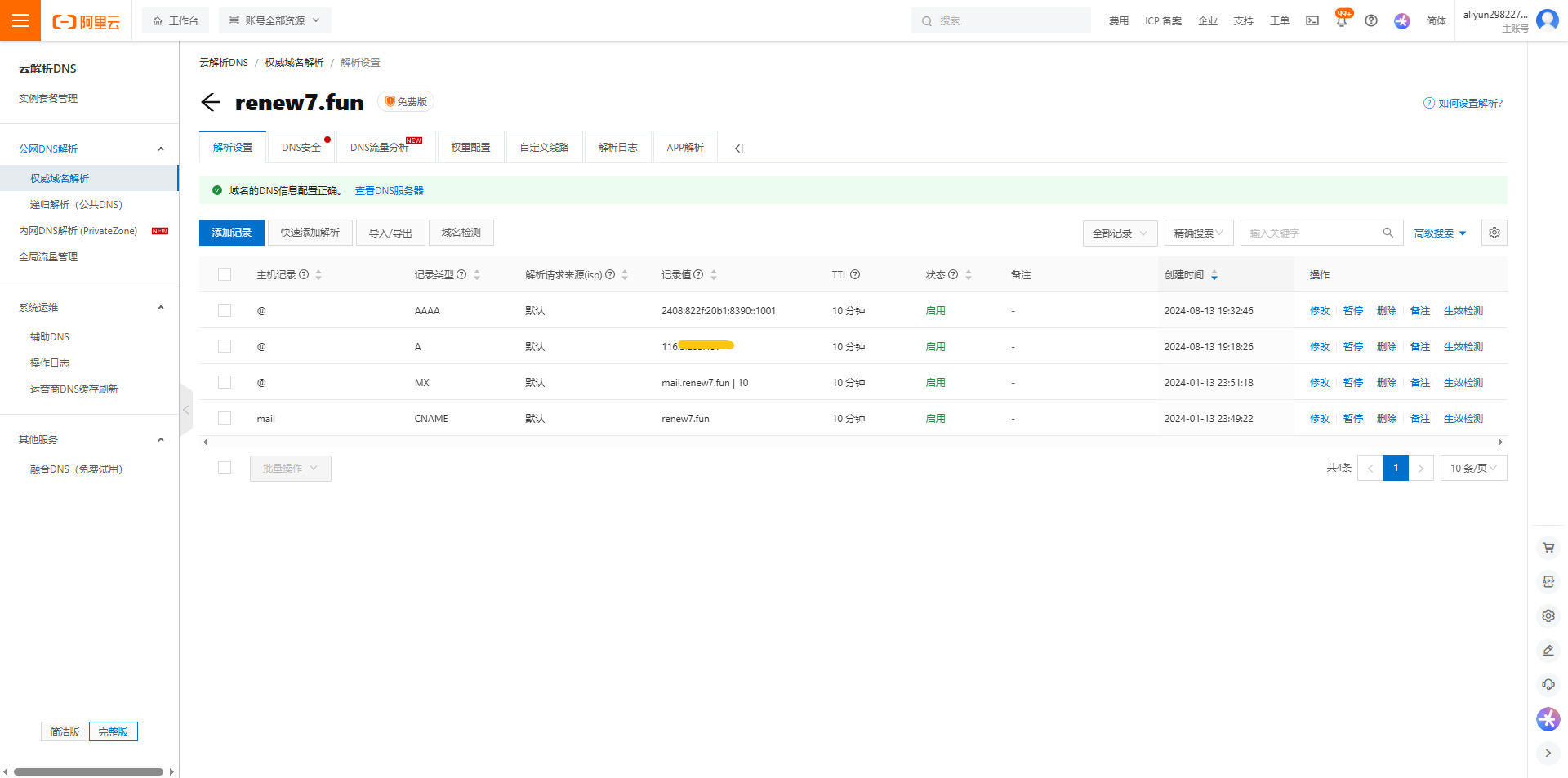Viewport: 1568px width, 778px height.
Task: Select the mail CNAME record checkbox
Action: tap(225, 418)
